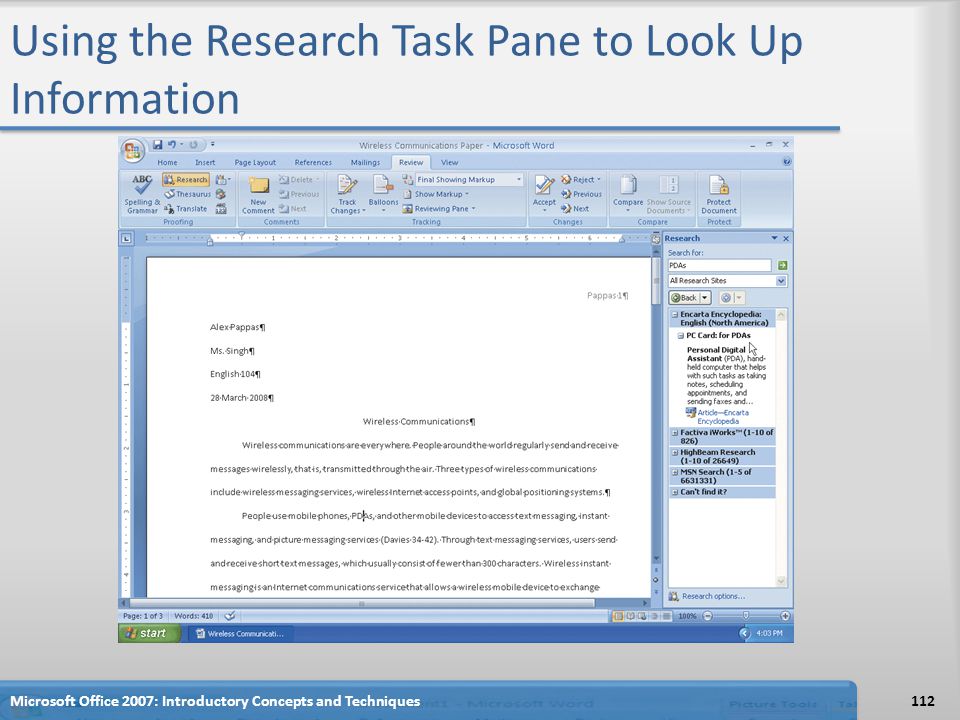Click the Redo icon in Quick Access Toolbar
The height and width of the screenshot is (720, 960).
point(193,144)
